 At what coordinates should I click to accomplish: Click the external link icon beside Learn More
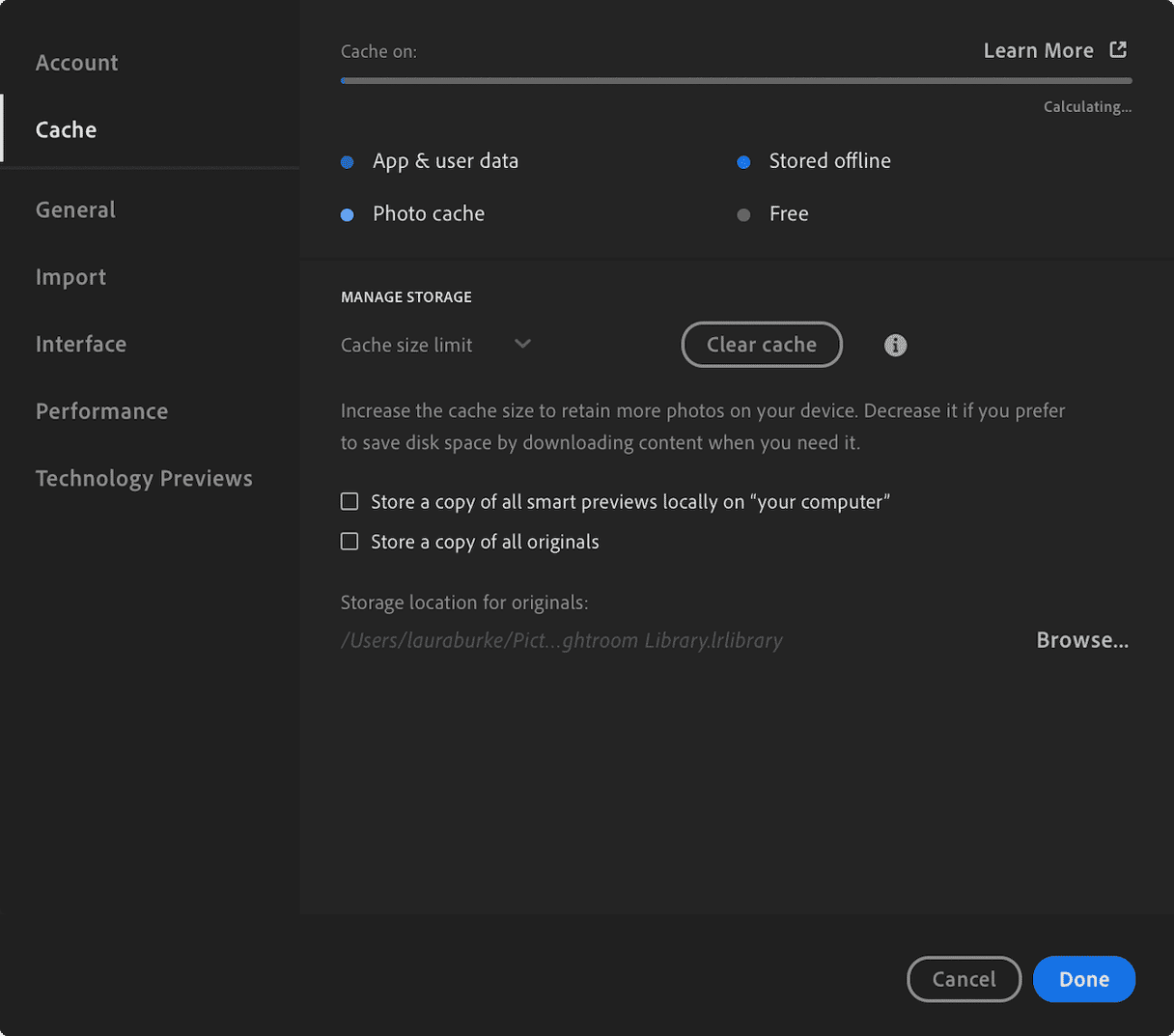(x=1118, y=49)
